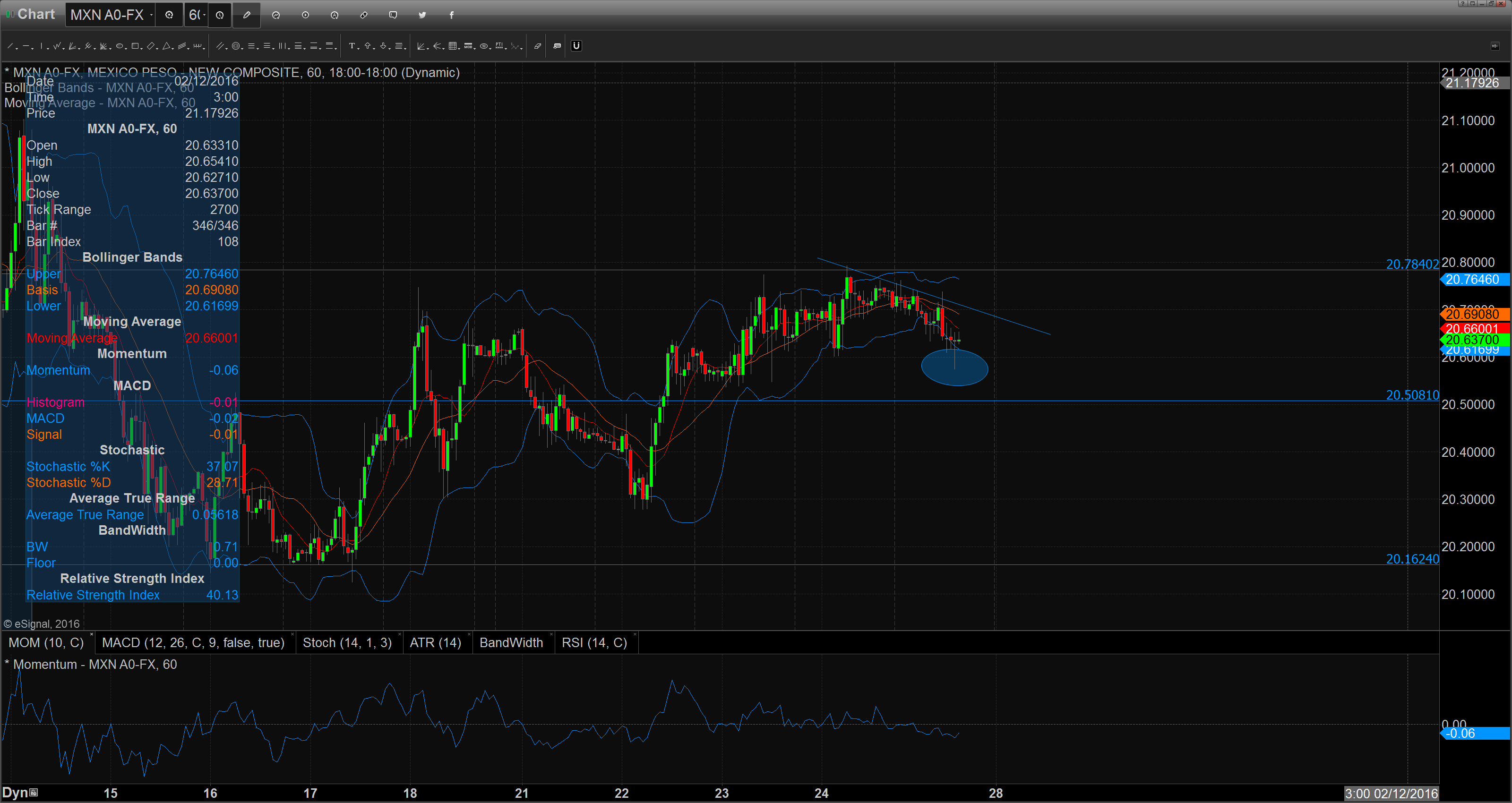This screenshot has width=1512, height=803.
Task: Open the studies chart-circle icon
Action: [276, 15]
